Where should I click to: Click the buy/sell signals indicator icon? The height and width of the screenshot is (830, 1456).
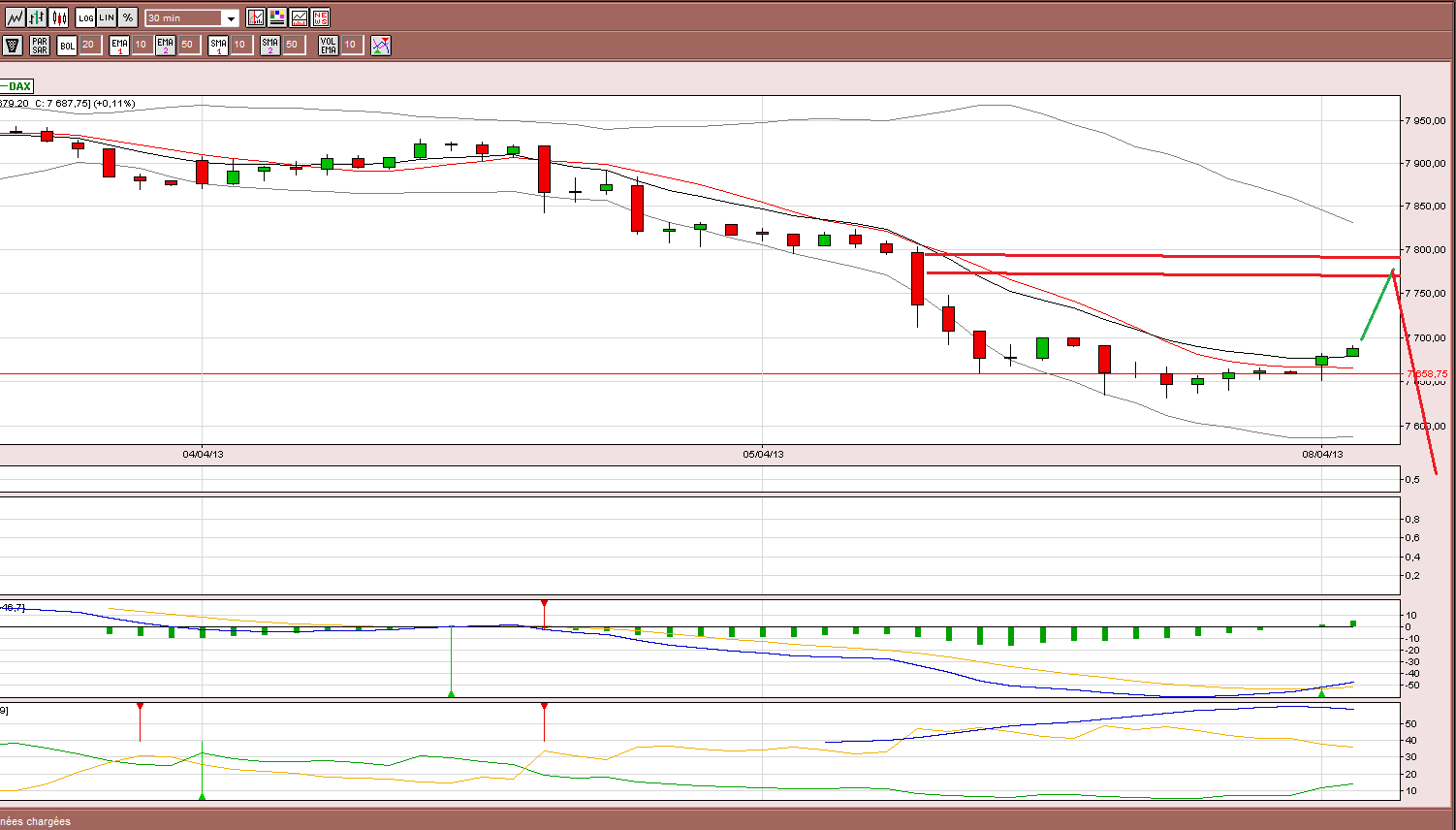click(x=381, y=45)
